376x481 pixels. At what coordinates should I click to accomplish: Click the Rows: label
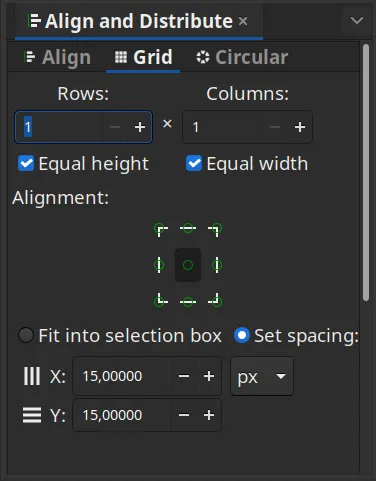point(83,94)
